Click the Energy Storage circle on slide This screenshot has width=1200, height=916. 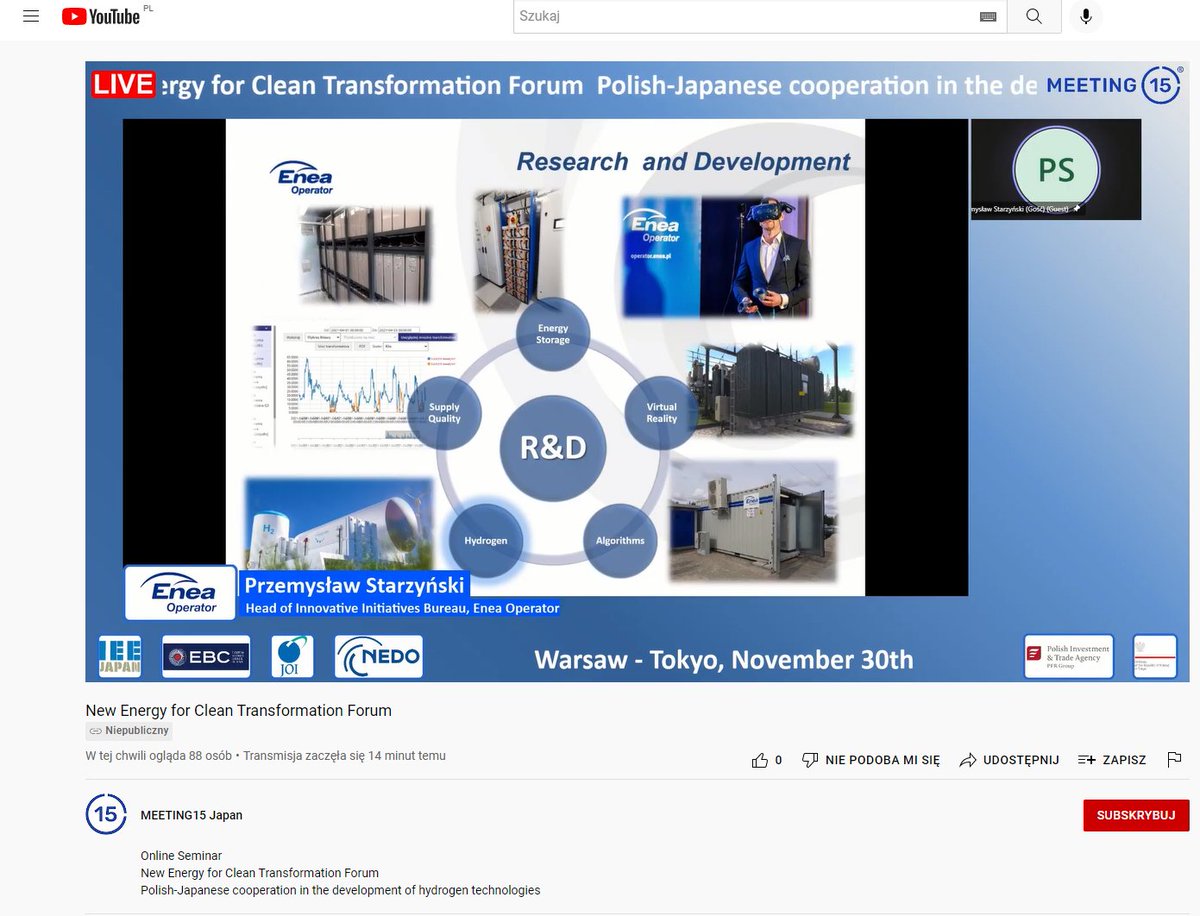[553, 334]
